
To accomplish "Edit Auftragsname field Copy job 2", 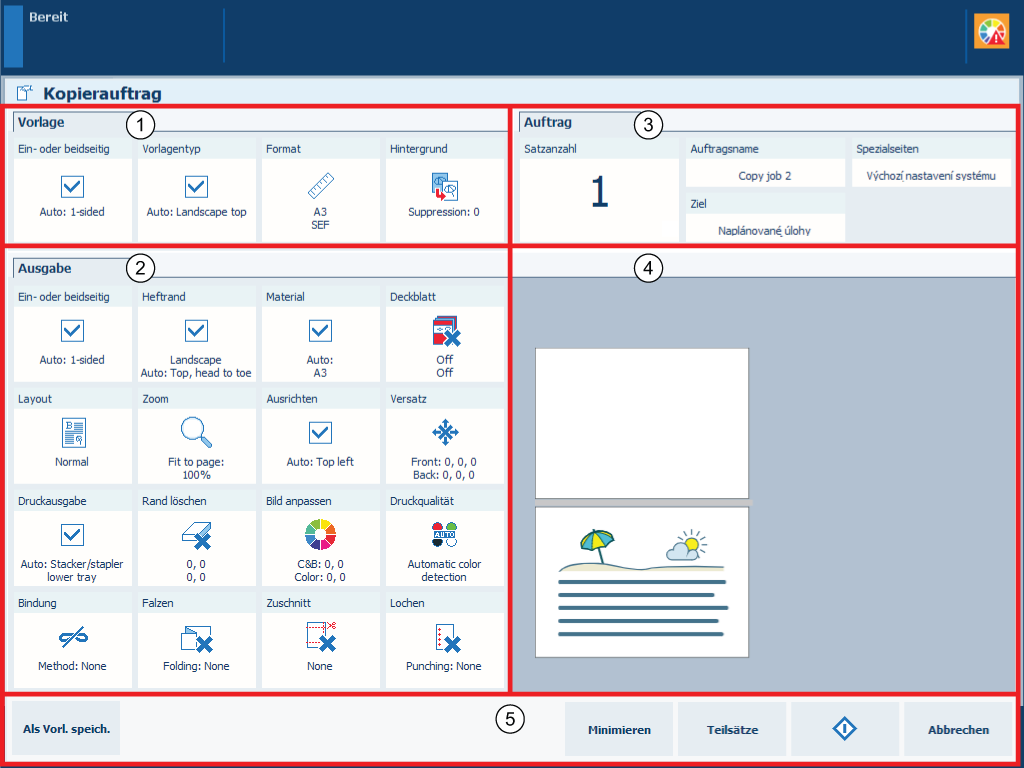I will (x=765, y=175).
